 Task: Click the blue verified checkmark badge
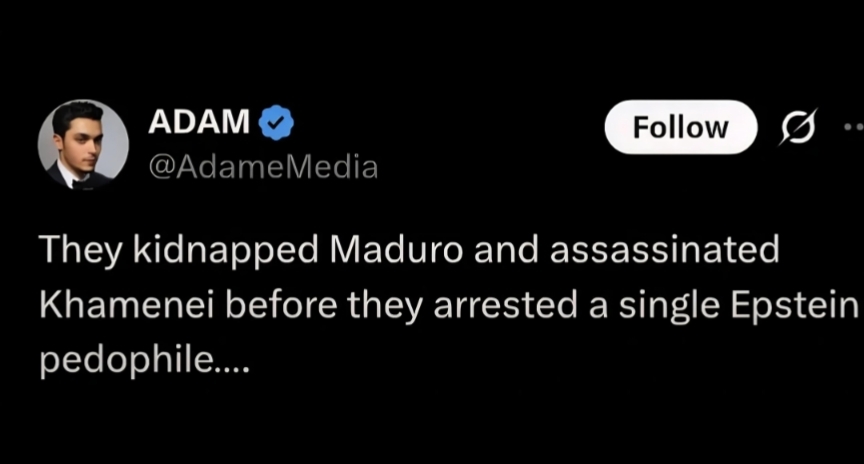[276, 124]
